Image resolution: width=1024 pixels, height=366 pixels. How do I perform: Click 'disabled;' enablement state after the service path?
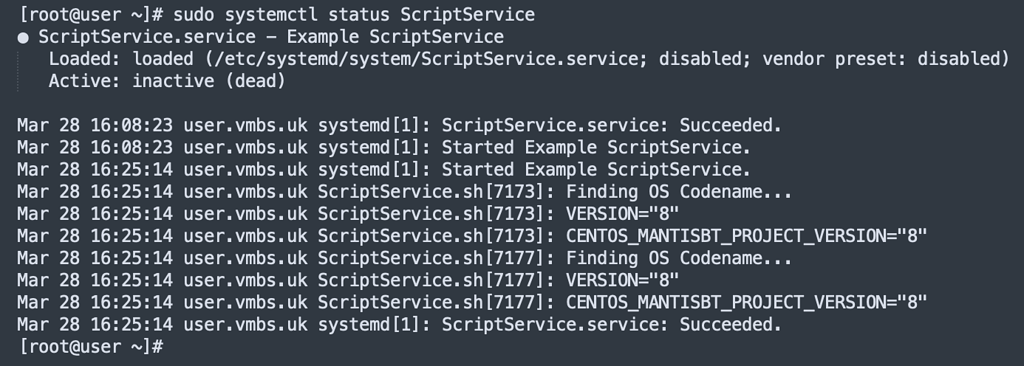tap(705, 59)
